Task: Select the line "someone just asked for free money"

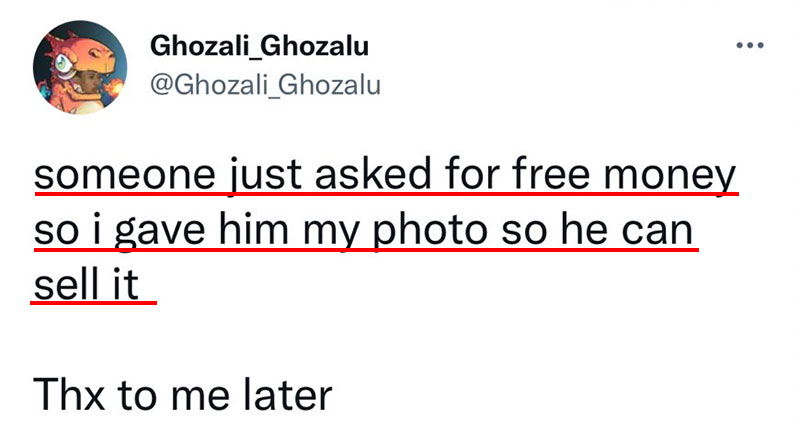Action: click(x=385, y=174)
